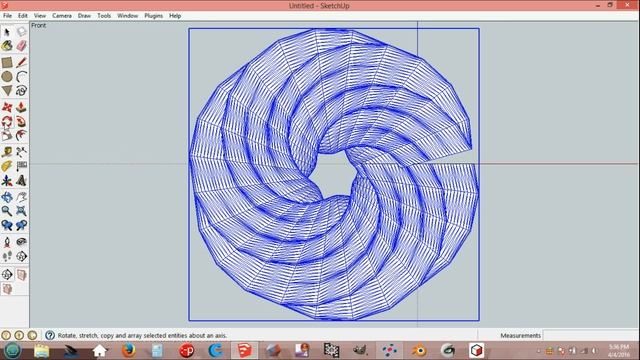Choose the Walk footprints tool
This screenshot has width=640, height=360.
click(x=7, y=256)
